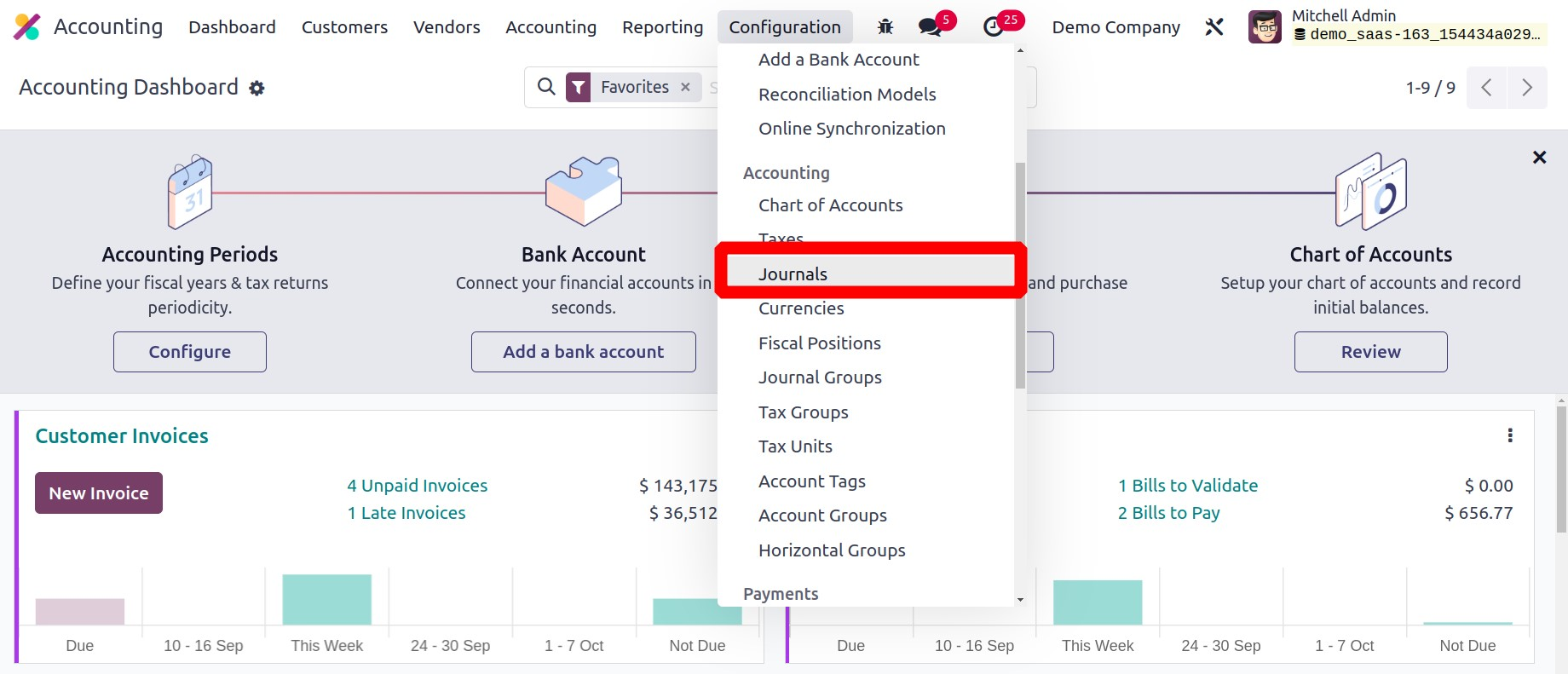Choose Chart of Accounts menu entry
This screenshot has height=674, width=1568.
coord(830,205)
